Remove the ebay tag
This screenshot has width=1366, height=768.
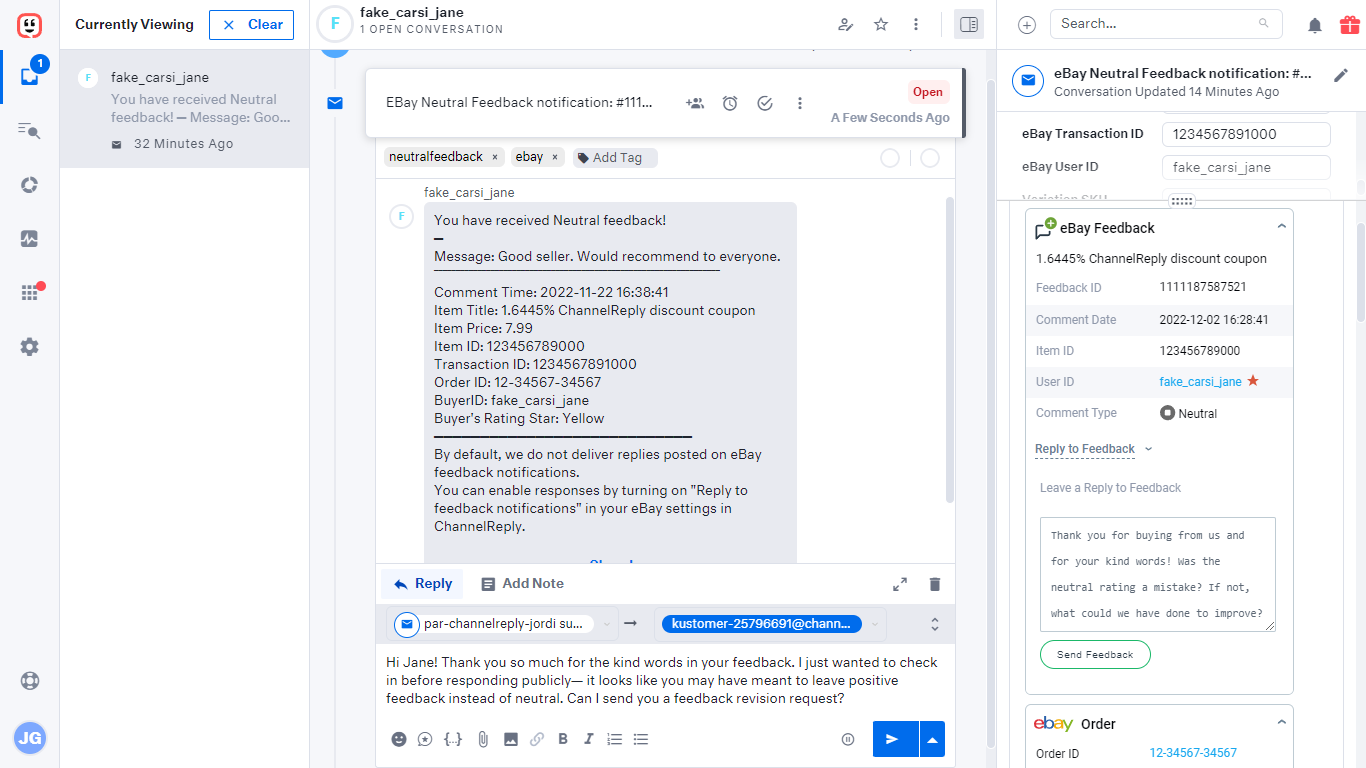[555, 158]
